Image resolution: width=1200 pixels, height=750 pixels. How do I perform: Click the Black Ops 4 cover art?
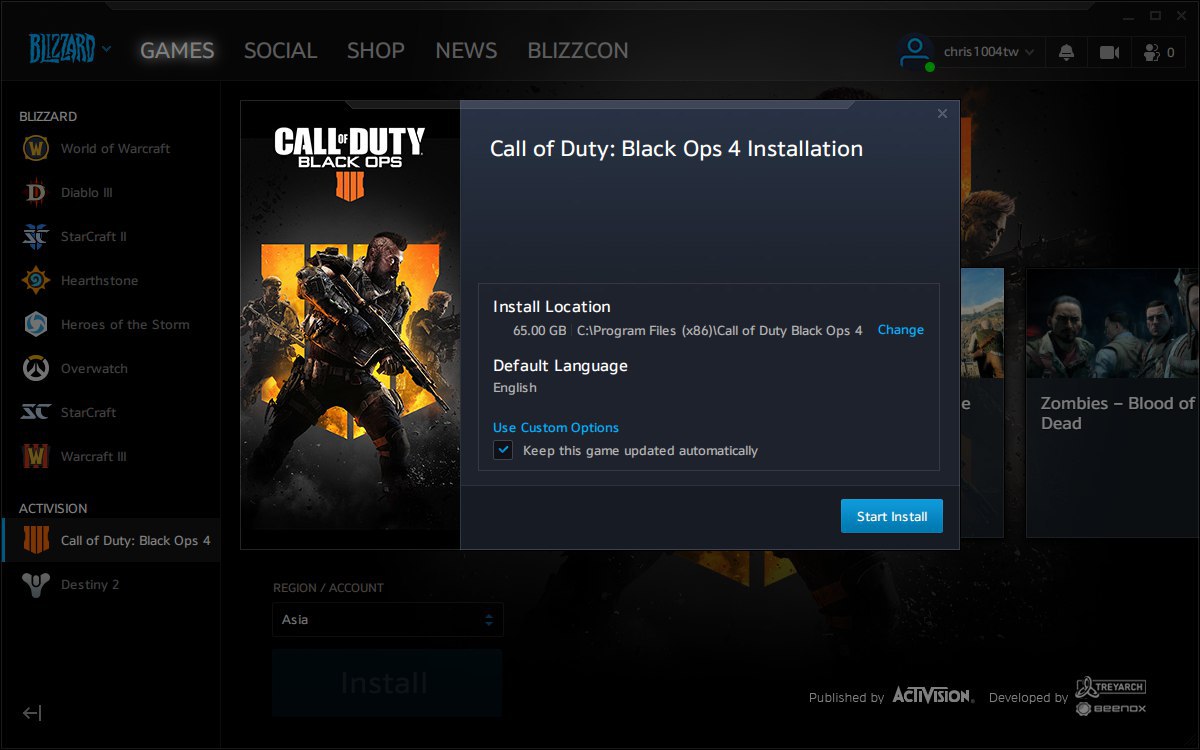pos(350,324)
